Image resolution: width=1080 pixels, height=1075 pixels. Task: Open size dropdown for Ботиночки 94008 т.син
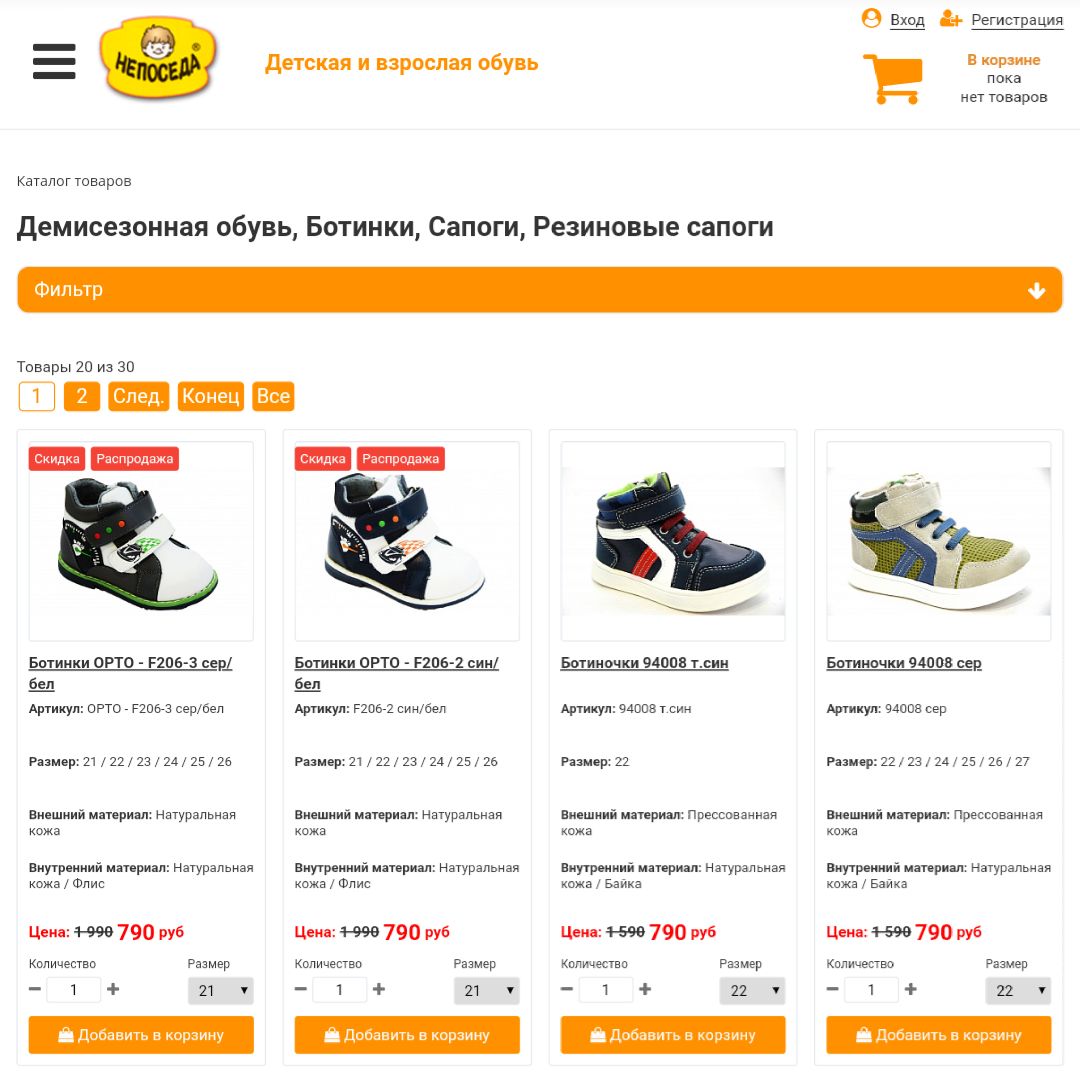pyautogui.click(x=753, y=990)
